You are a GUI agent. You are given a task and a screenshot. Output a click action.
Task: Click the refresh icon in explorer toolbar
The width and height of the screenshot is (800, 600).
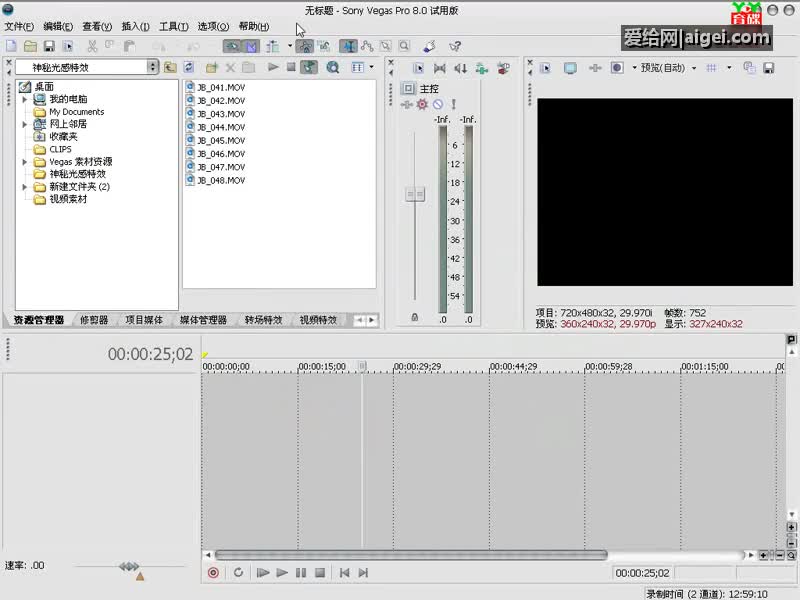pyautogui.click(x=188, y=67)
